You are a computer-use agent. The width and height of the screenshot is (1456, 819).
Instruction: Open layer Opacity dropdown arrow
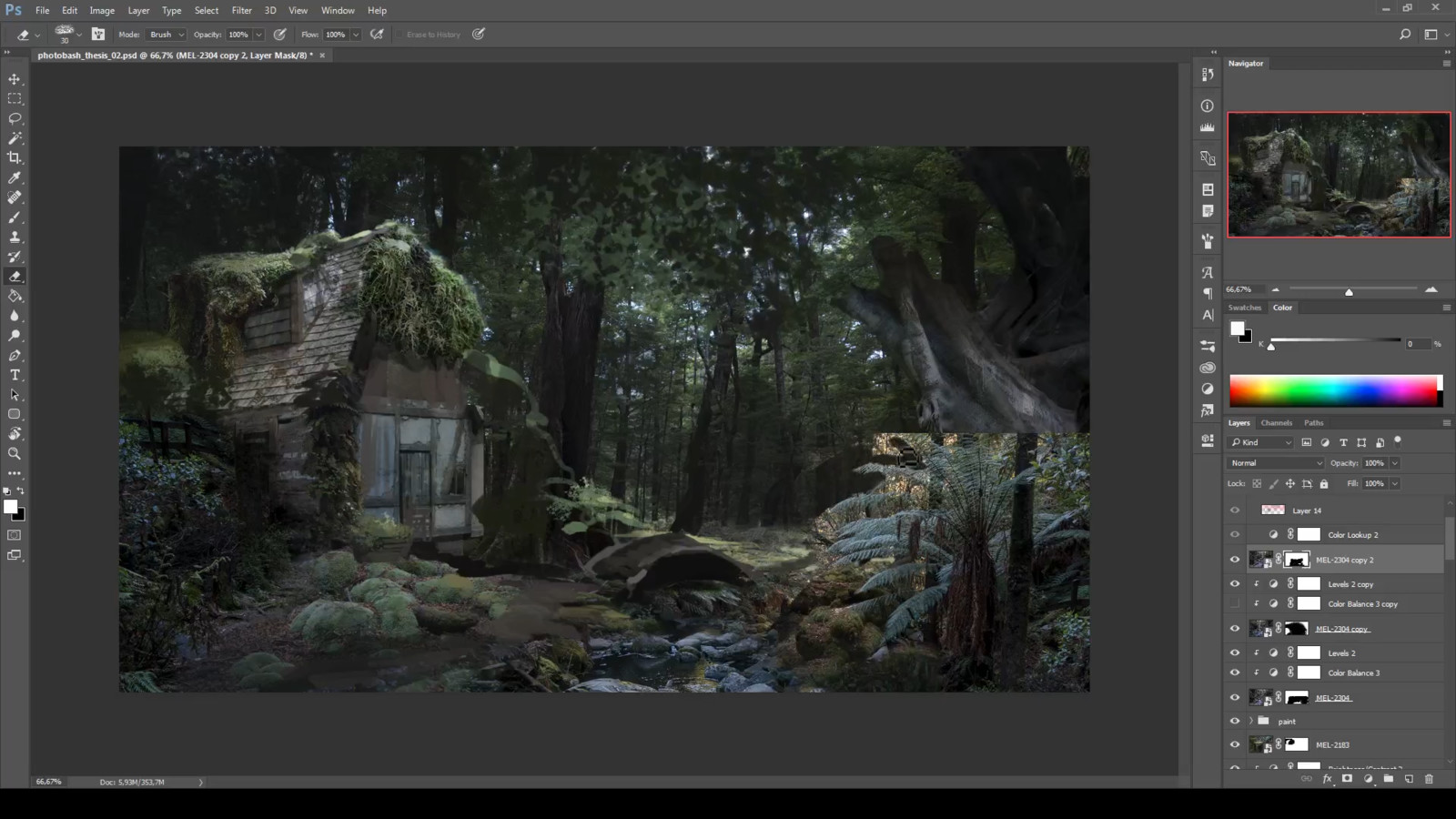click(x=1395, y=463)
